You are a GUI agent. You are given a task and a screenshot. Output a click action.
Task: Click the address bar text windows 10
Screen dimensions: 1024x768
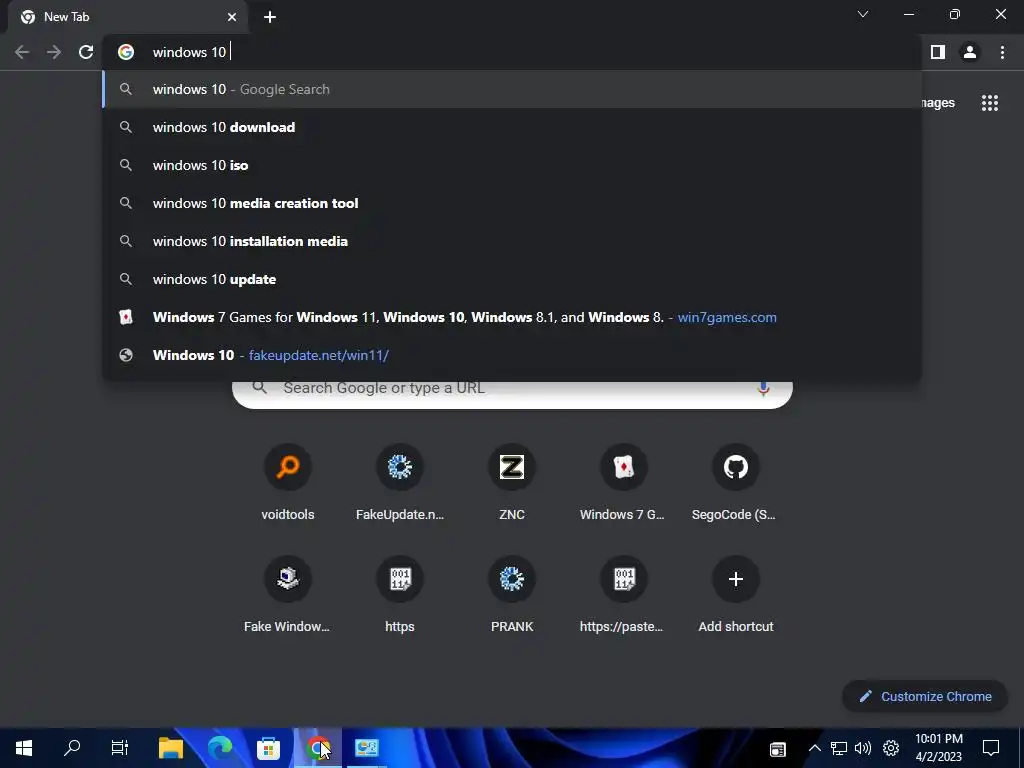coord(189,52)
